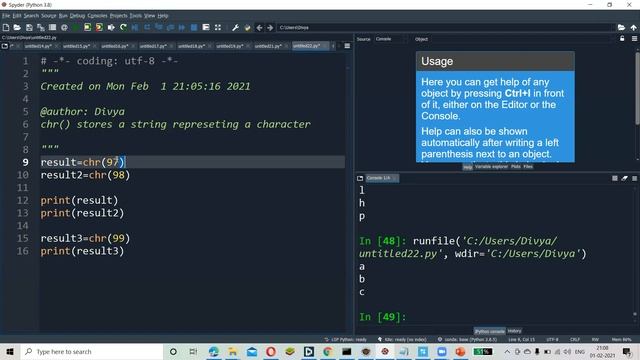Open the console browse tabs icon
The image size is (640, 360).
360,178
